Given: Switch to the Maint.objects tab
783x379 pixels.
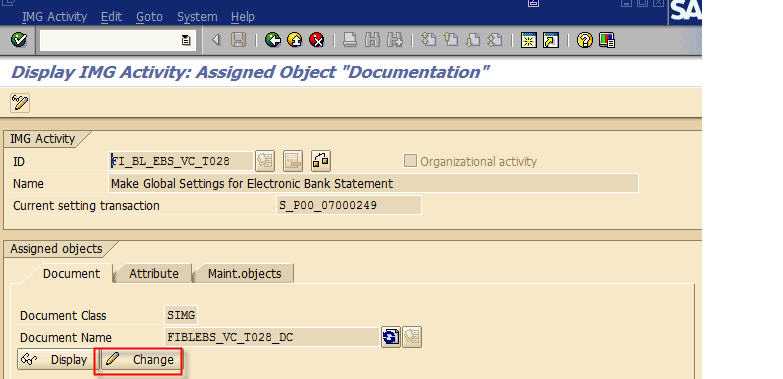Looking at the screenshot, I should [x=244, y=274].
